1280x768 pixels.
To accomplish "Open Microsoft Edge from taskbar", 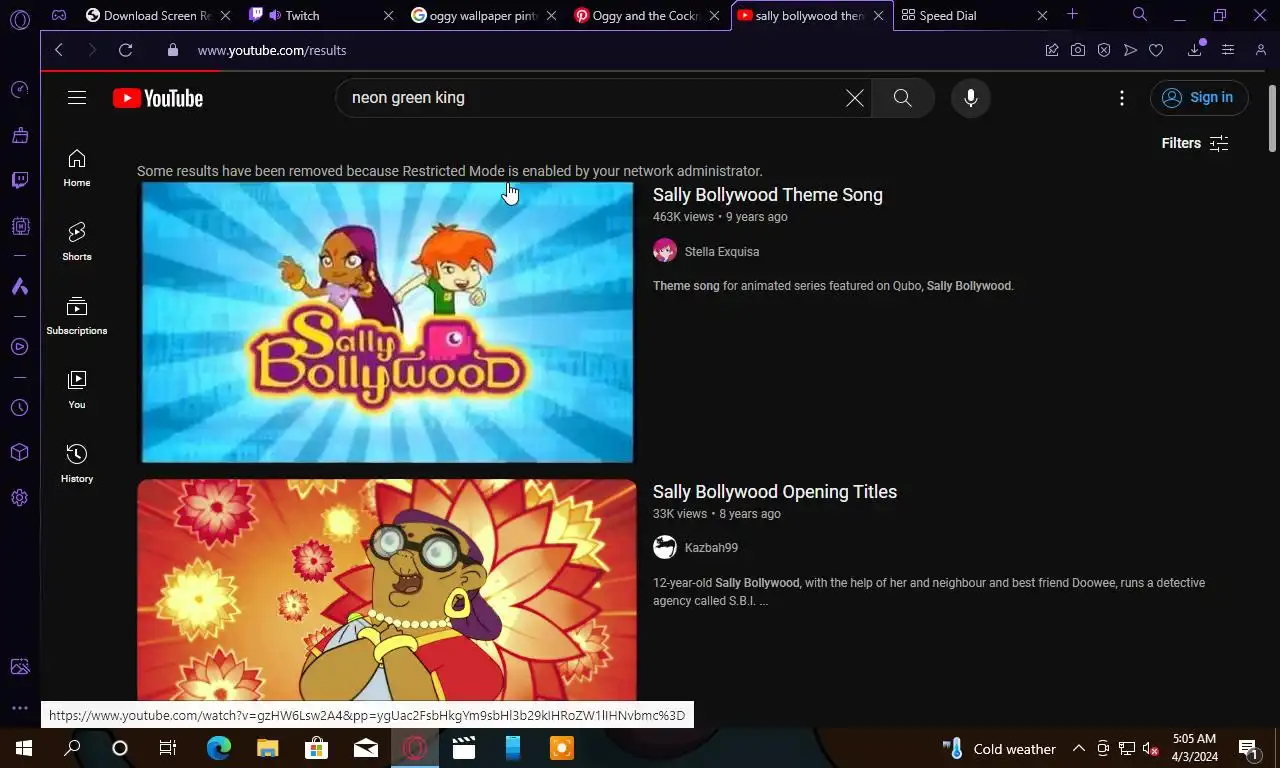I will click(218, 748).
